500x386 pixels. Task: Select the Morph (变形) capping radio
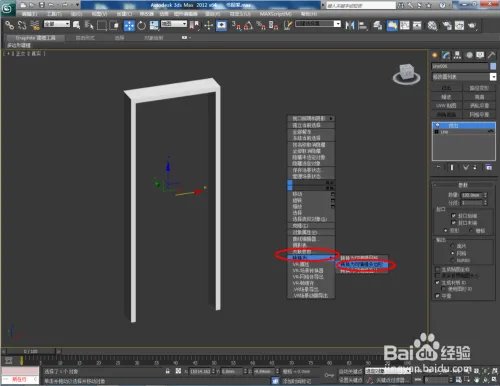[x=446, y=230]
